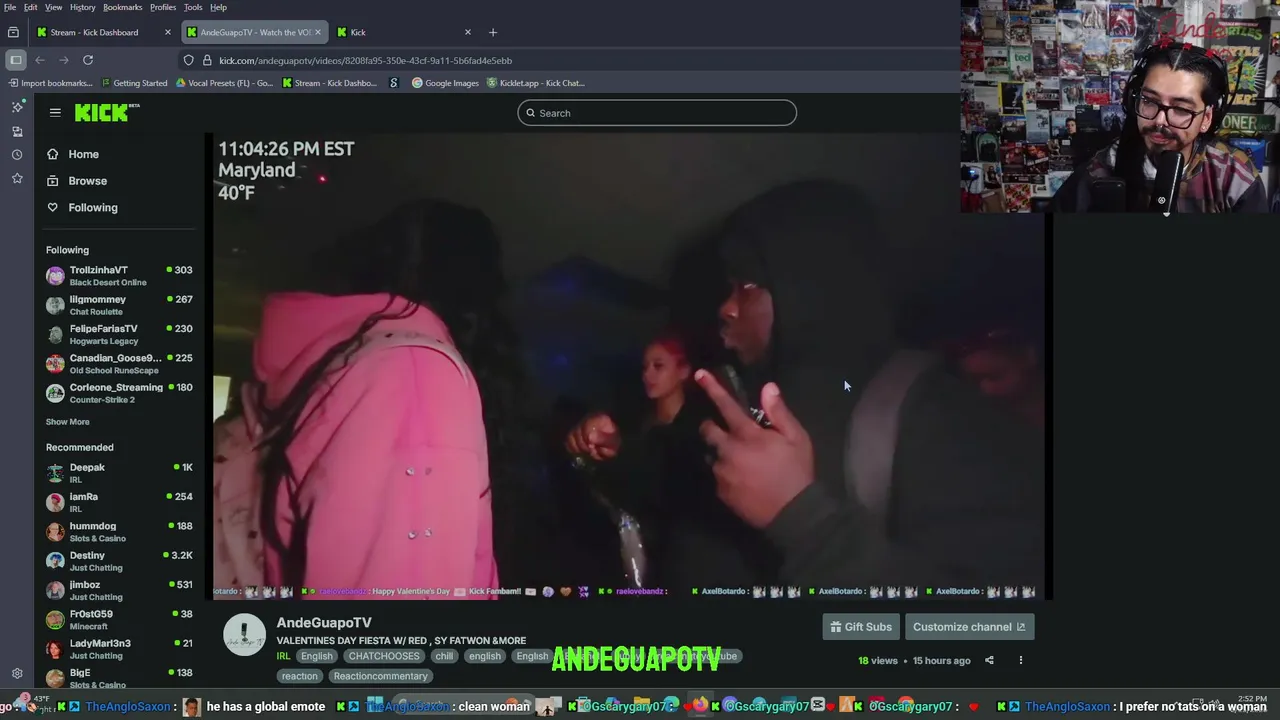The image size is (1280, 720).
Task: Expand Show More under Following
Action: point(67,422)
